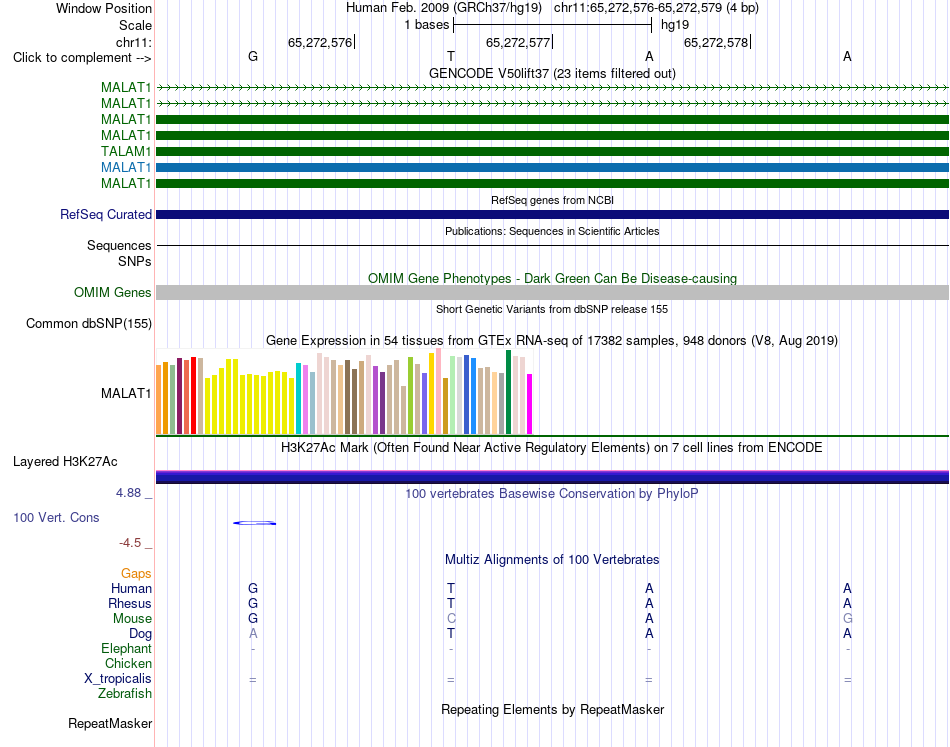Open 'RefSeq genes from NCBI' track title
The height and width of the screenshot is (747, 950).
552,200
